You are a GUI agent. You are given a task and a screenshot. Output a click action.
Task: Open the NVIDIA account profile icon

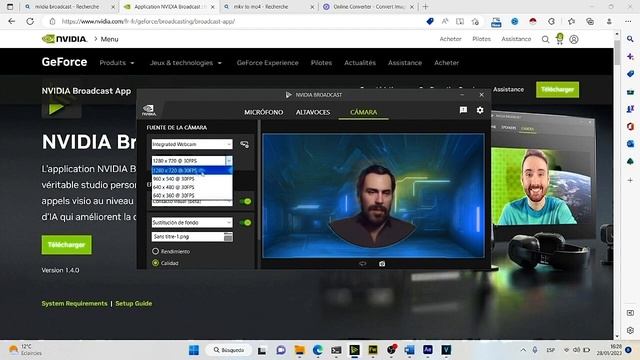coord(574,39)
